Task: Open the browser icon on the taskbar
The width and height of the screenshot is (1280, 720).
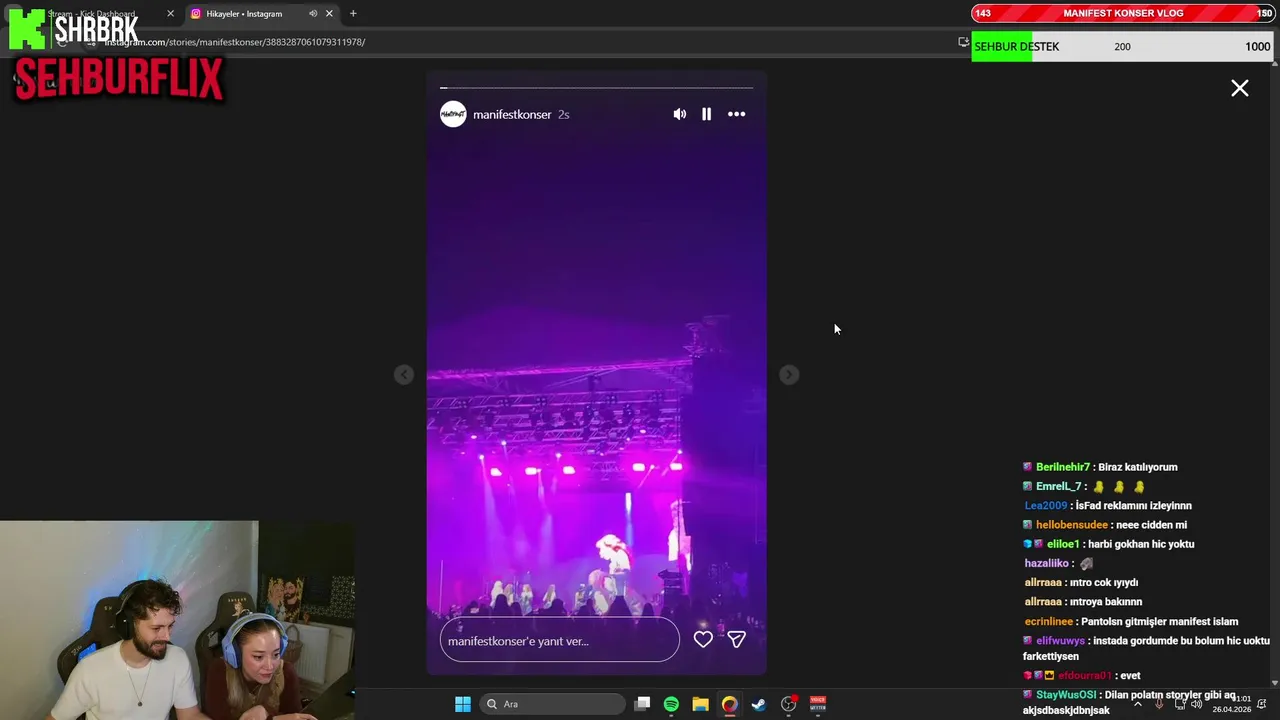Action: [x=729, y=704]
